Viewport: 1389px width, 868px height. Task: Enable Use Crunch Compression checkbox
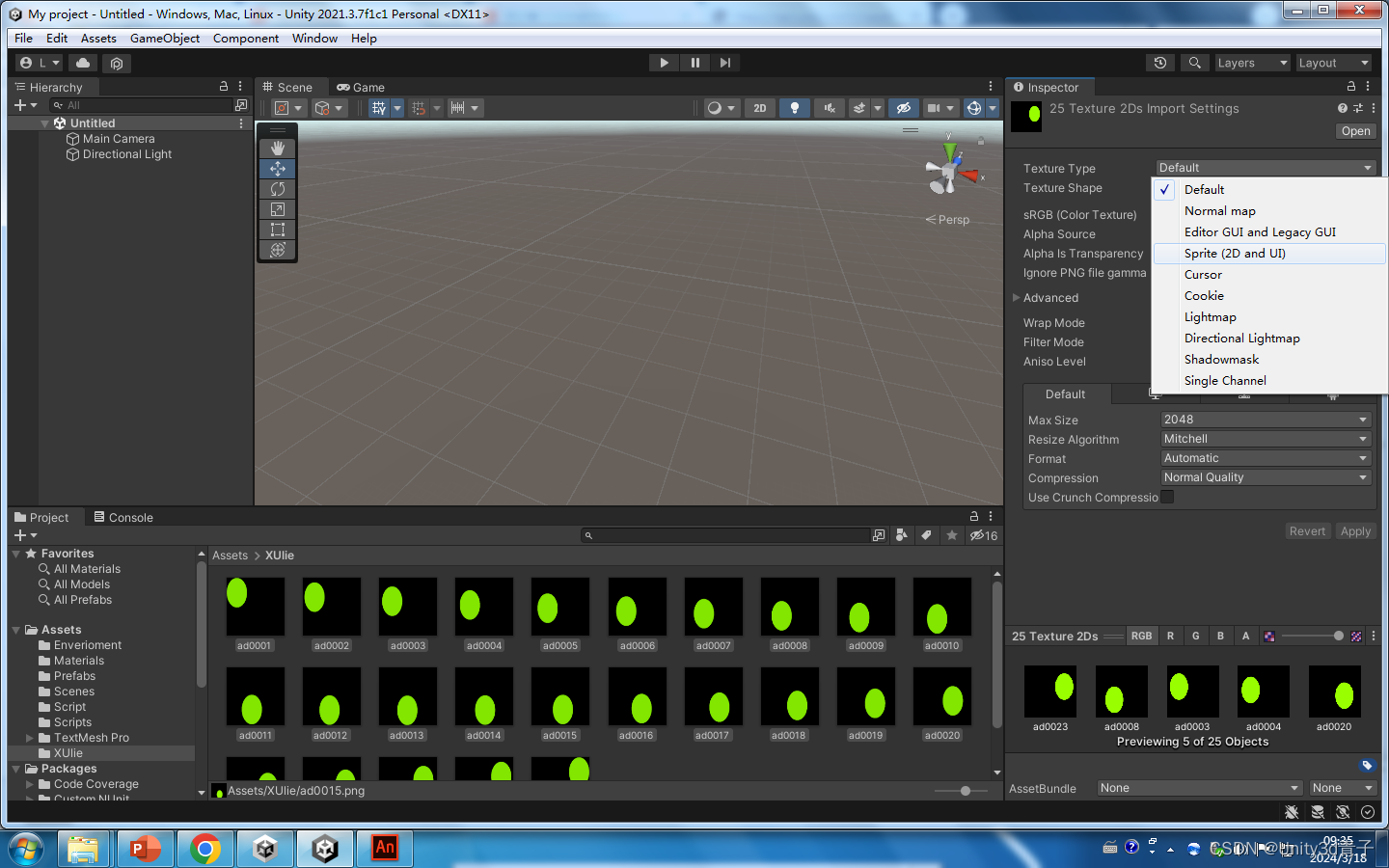(x=1167, y=497)
